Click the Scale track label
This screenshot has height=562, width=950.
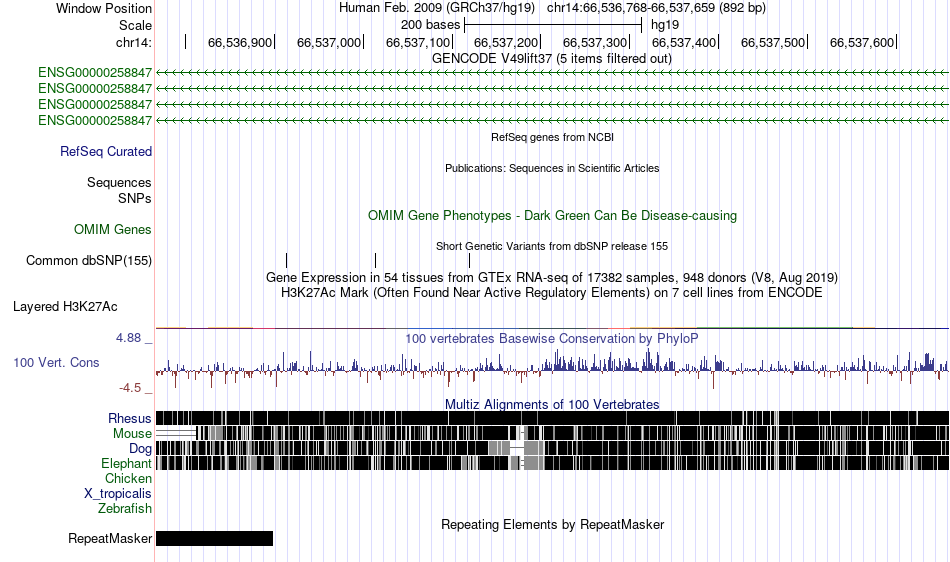135,25
